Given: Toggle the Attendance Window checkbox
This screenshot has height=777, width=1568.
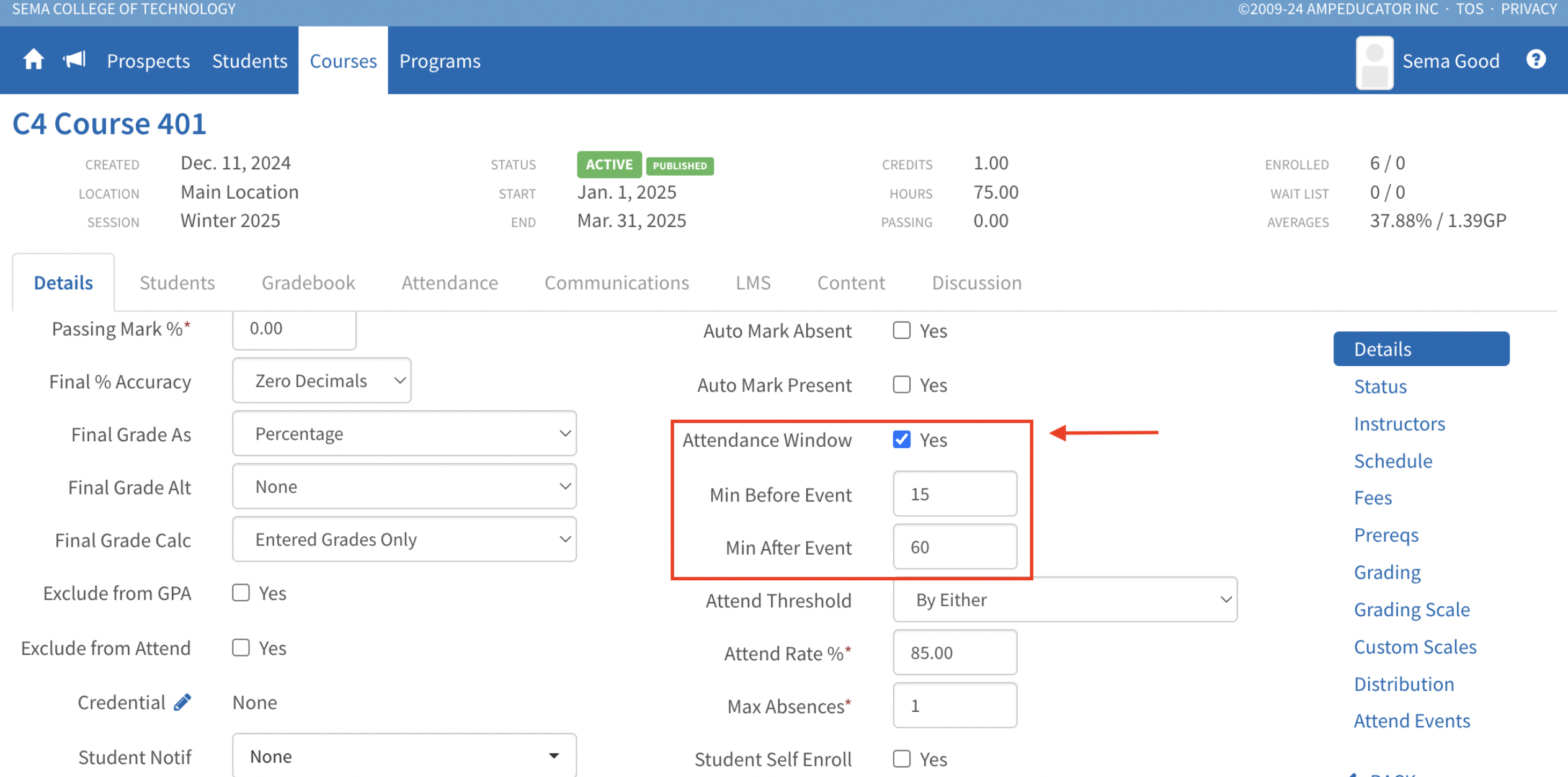Looking at the screenshot, I should [902, 439].
